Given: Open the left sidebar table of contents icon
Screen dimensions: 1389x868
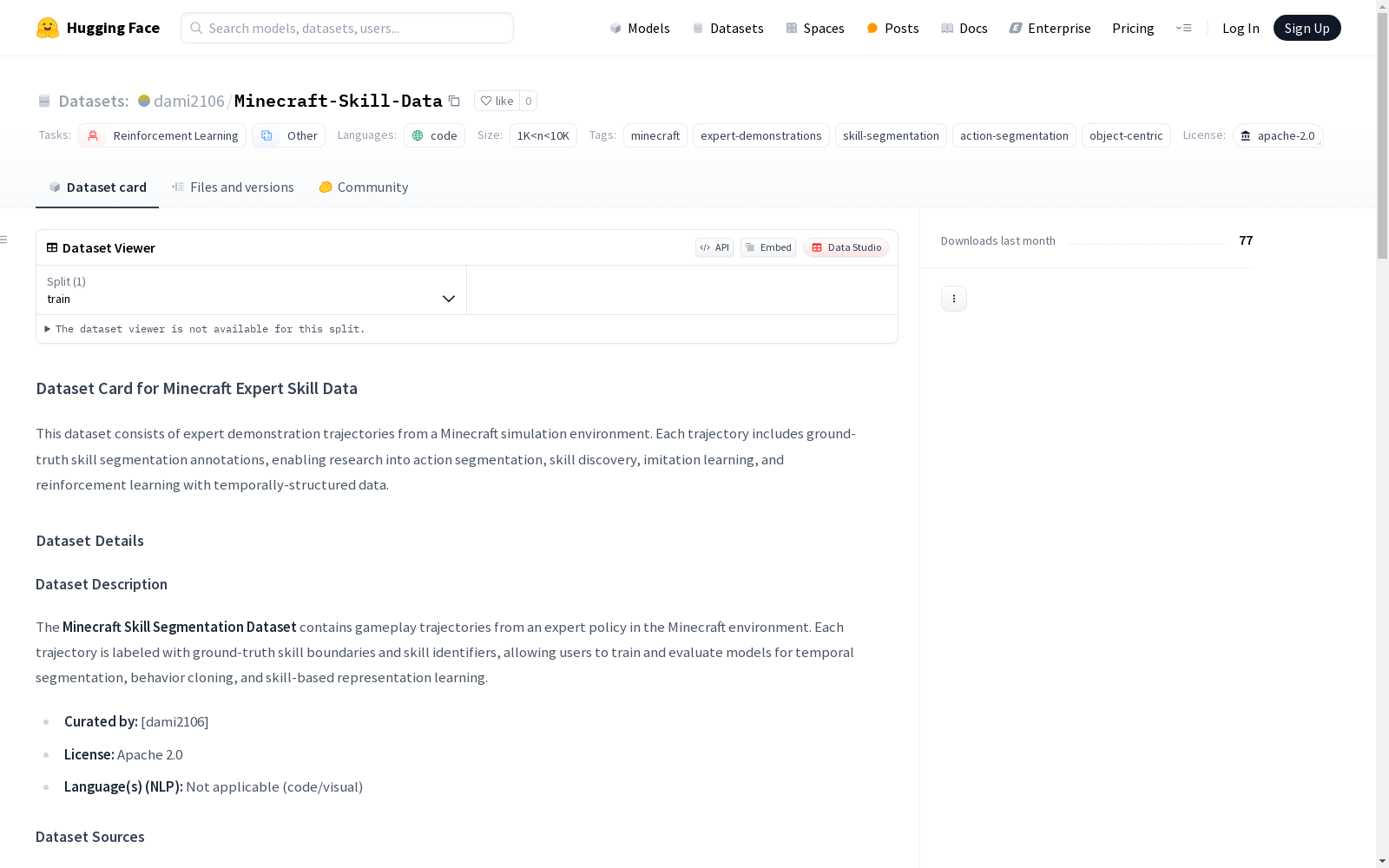Looking at the screenshot, I should coord(4,240).
